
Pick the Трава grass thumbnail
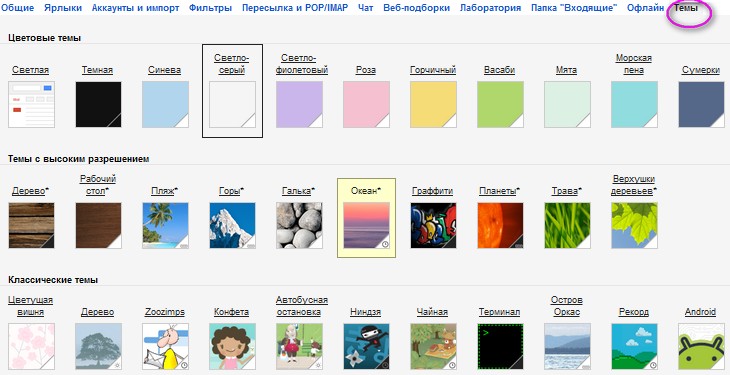[x=568, y=225]
